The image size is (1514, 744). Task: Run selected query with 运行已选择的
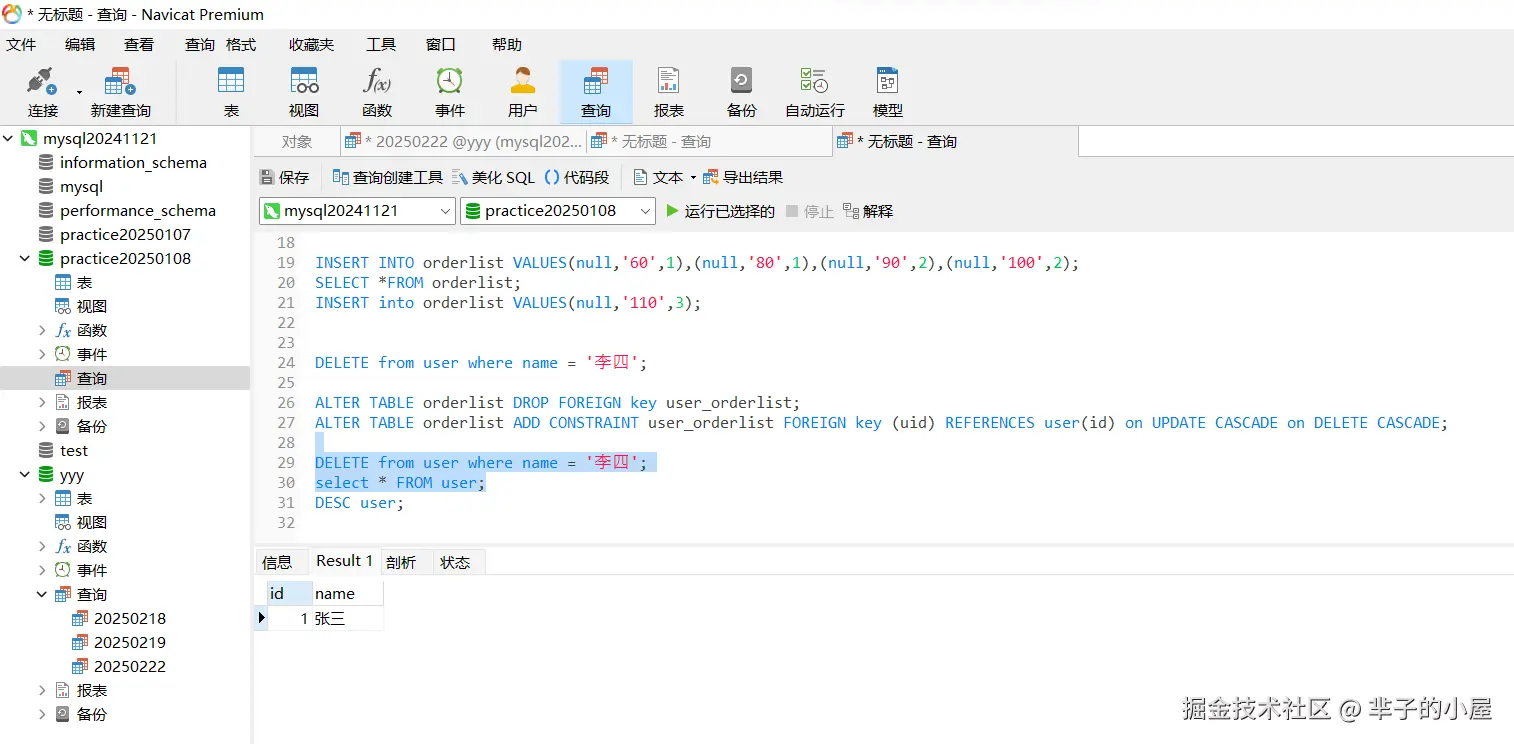click(721, 211)
